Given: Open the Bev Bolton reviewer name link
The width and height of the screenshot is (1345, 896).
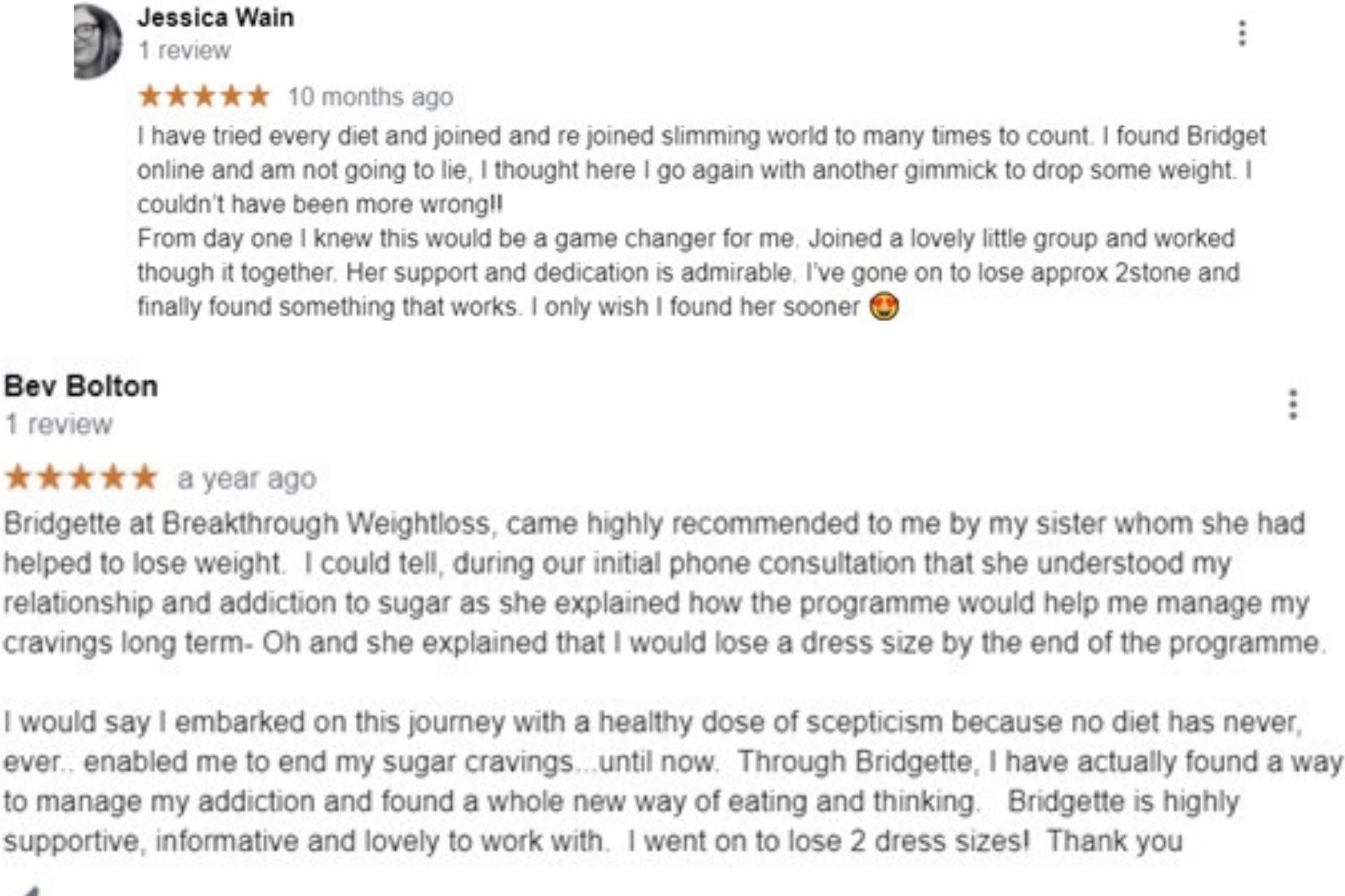Looking at the screenshot, I should pos(81,386).
